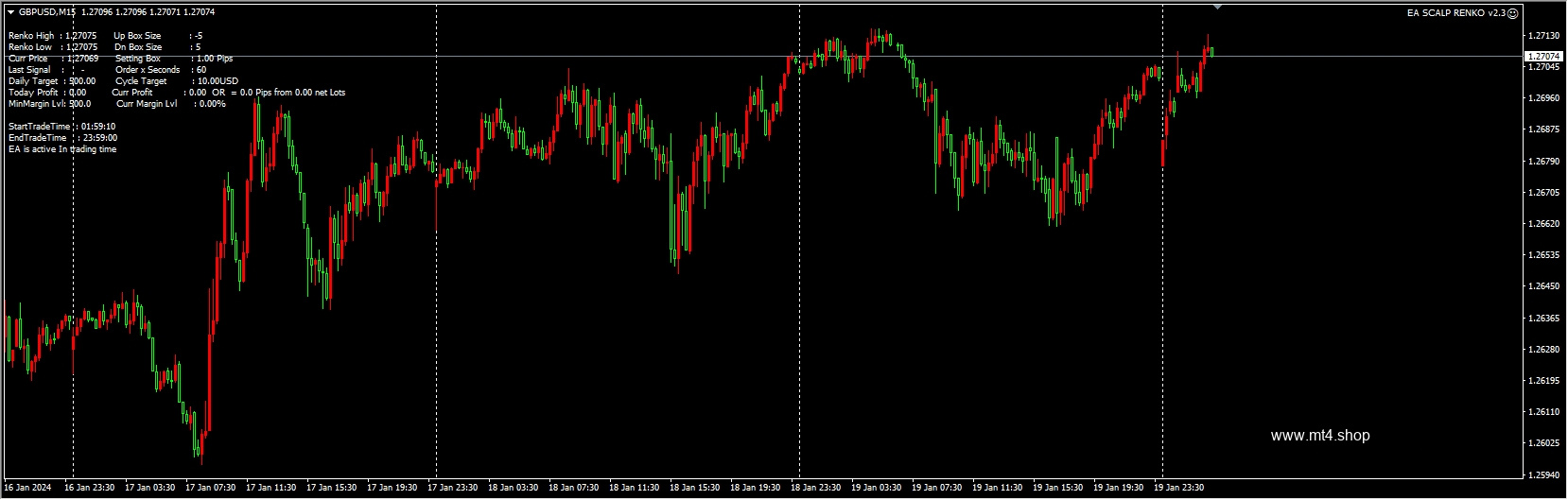
Task: Click the Today Profit label
Action: coord(33,93)
